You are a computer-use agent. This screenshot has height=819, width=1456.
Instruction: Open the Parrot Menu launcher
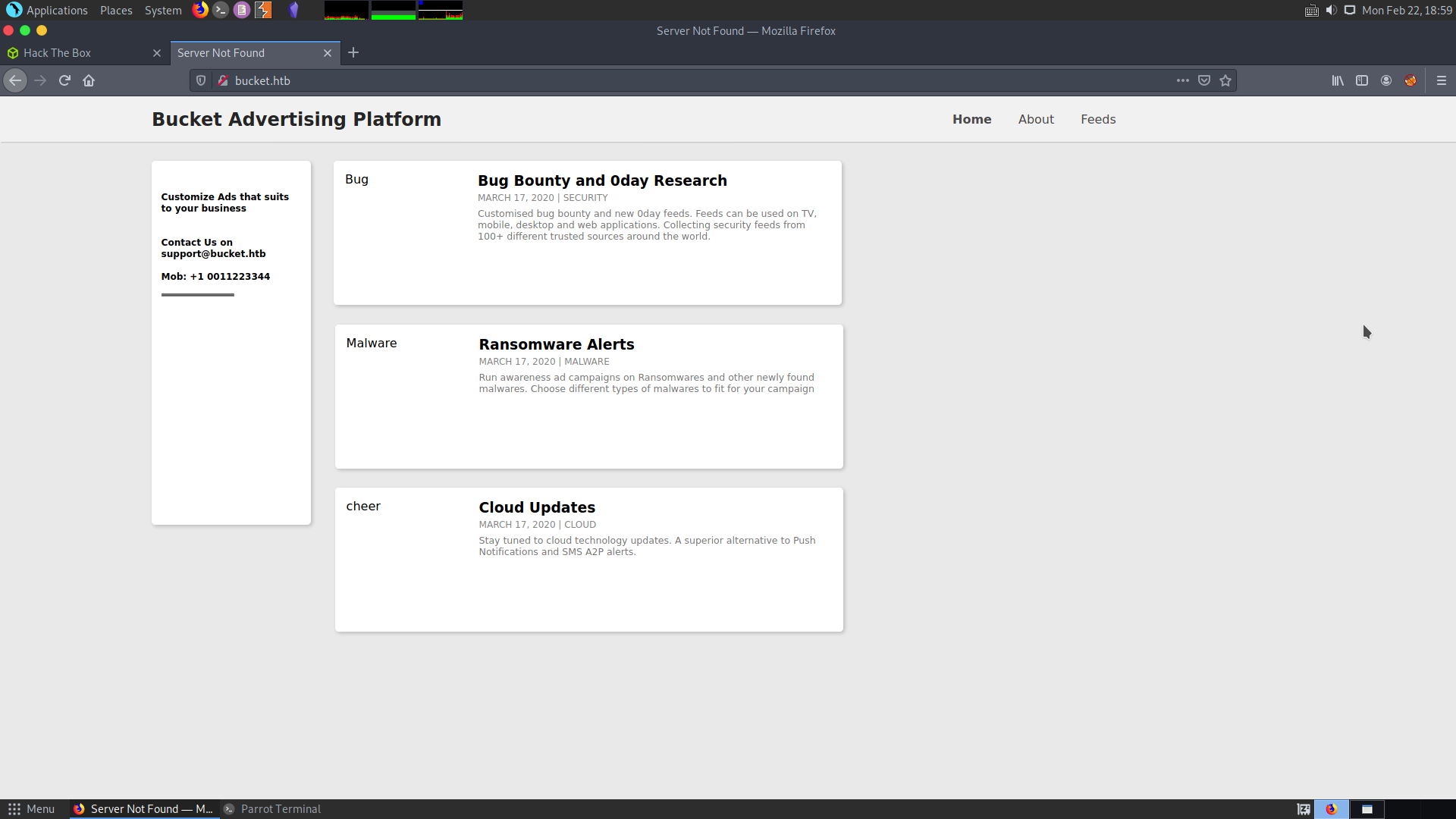click(x=31, y=809)
